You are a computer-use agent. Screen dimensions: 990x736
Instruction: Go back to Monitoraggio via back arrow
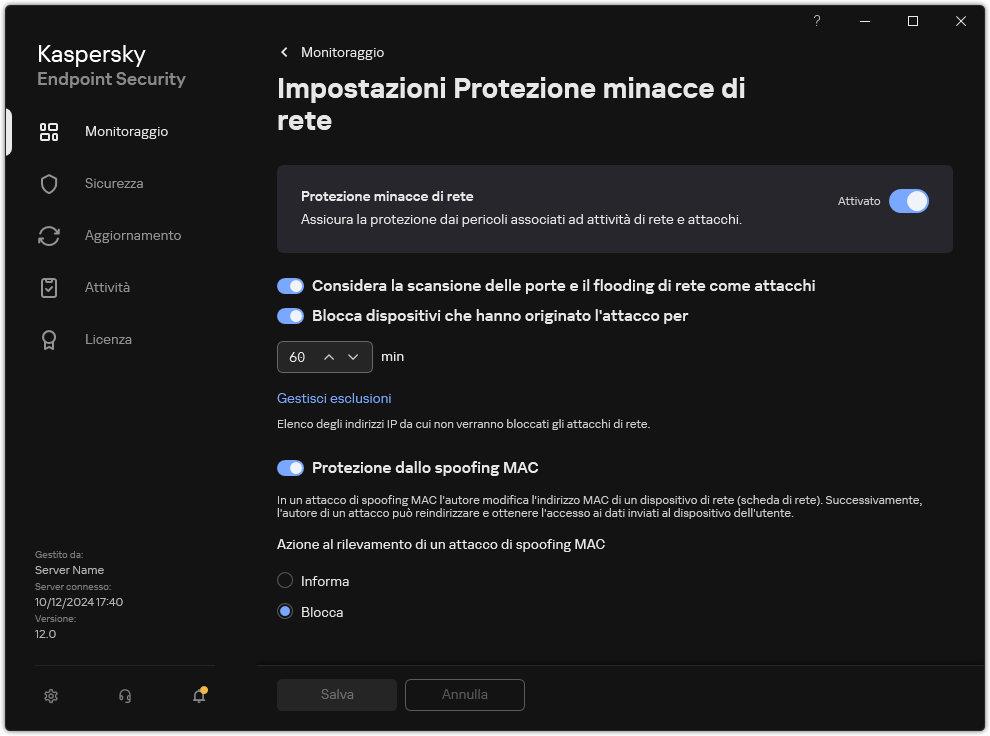284,52
